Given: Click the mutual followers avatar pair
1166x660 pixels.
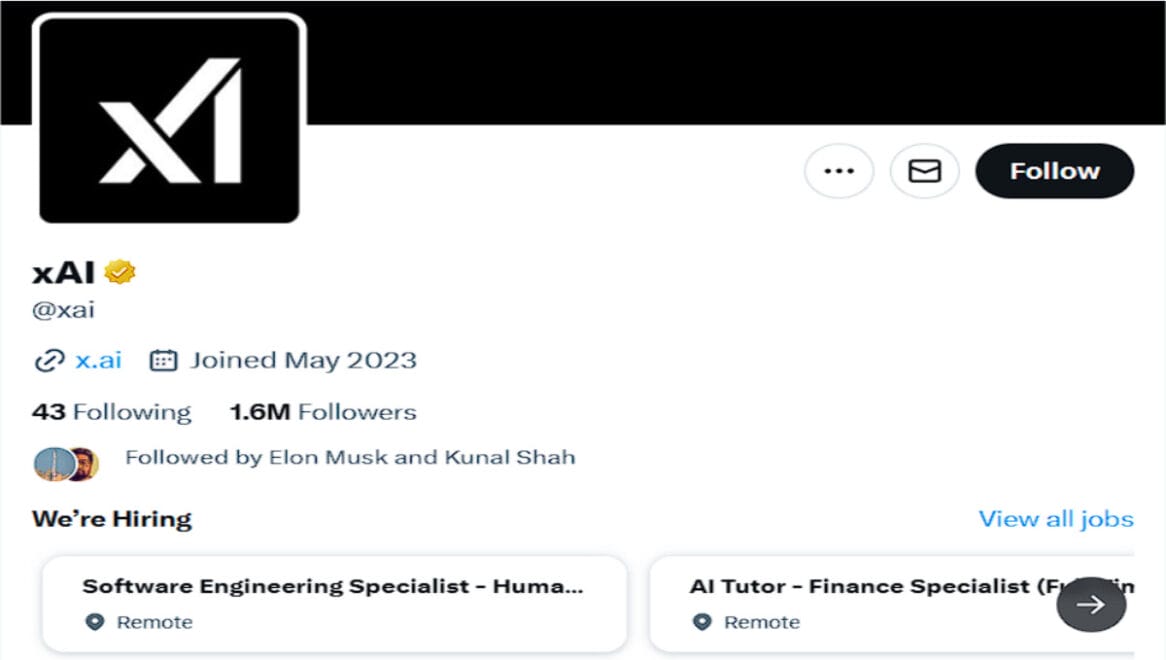Looking at the screenshot, I should (66, 465).
